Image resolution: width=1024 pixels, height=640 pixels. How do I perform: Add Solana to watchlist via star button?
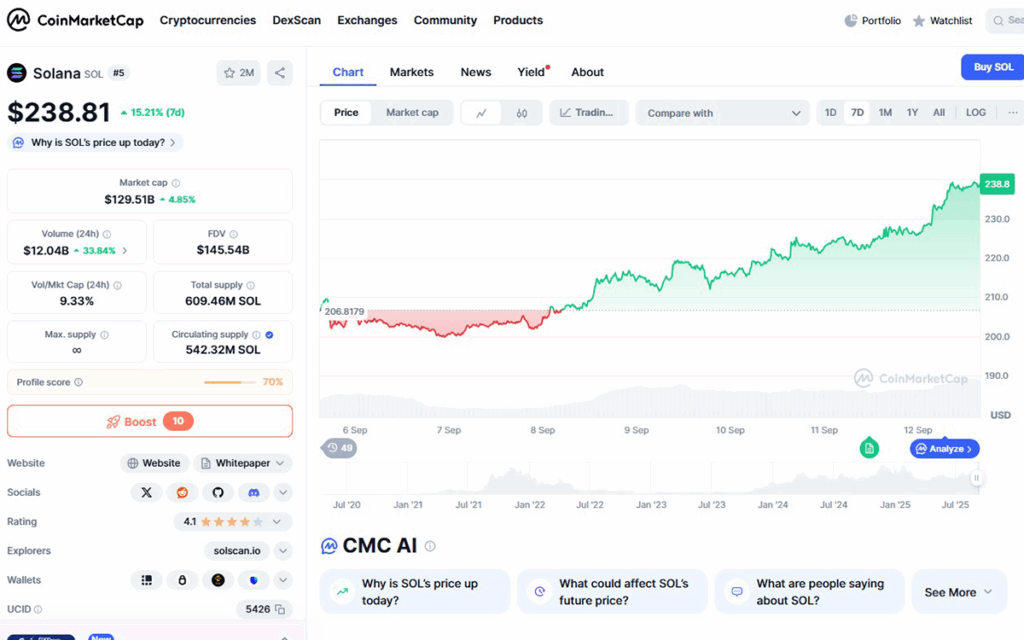[x=238, y=72]
